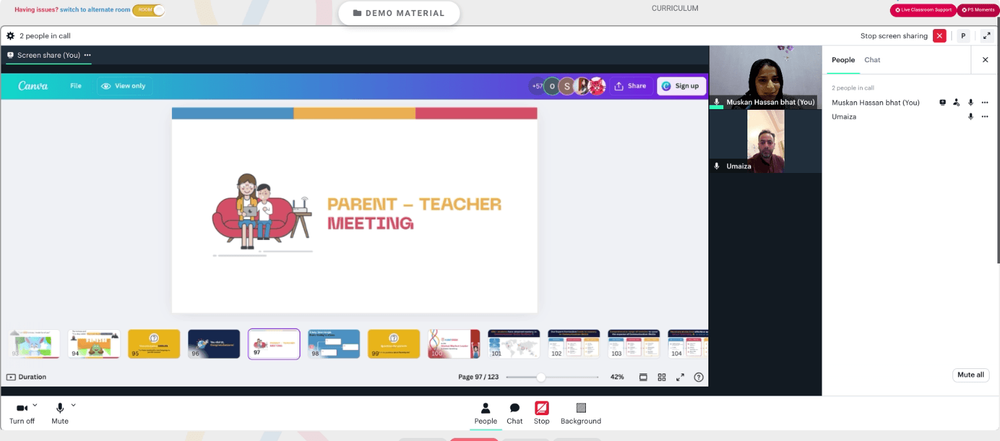Open Background effects

[x=581, y=414]
